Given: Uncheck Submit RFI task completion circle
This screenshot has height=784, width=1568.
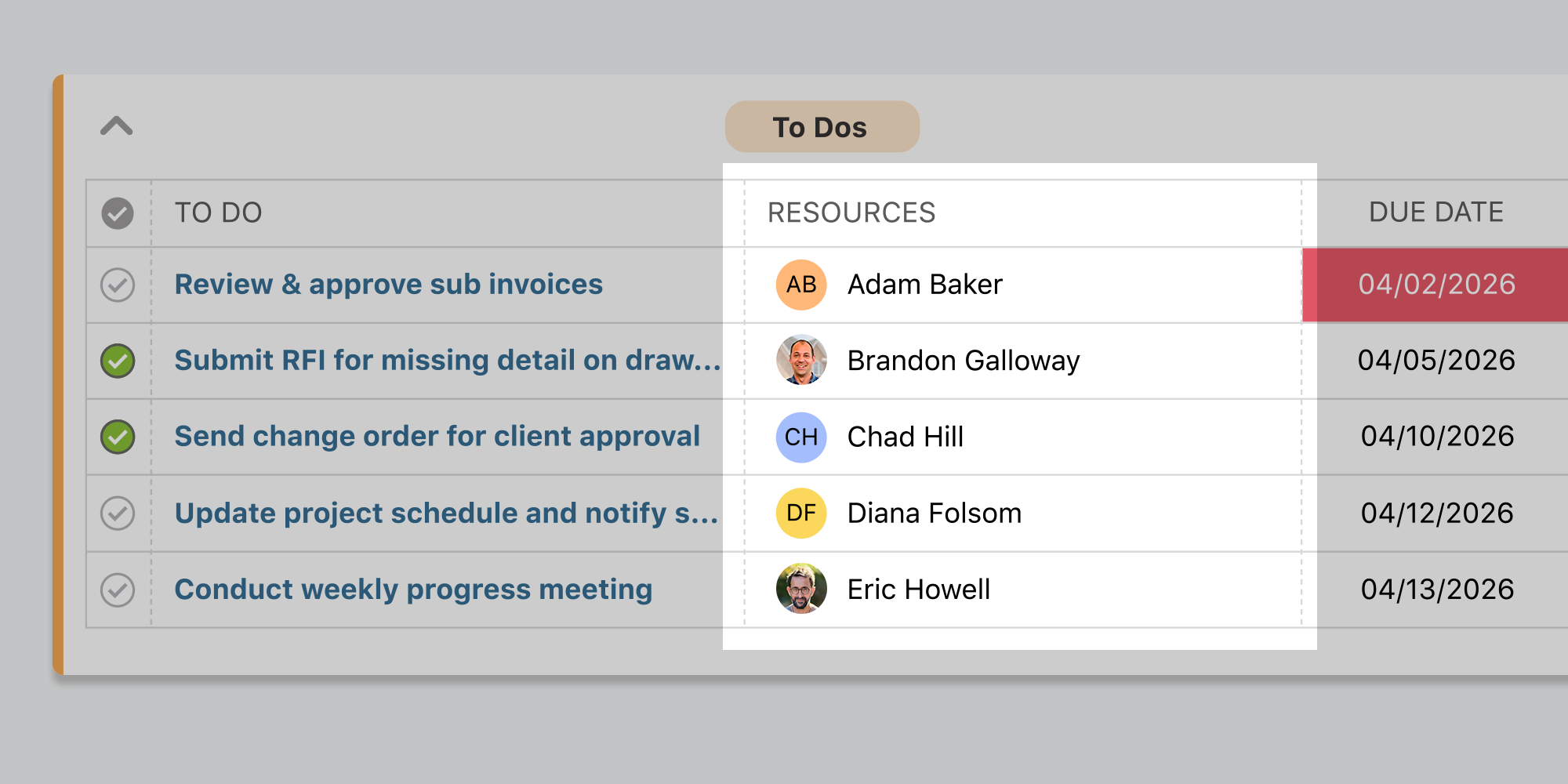Looking at the screenshot, I should (116, 361).
